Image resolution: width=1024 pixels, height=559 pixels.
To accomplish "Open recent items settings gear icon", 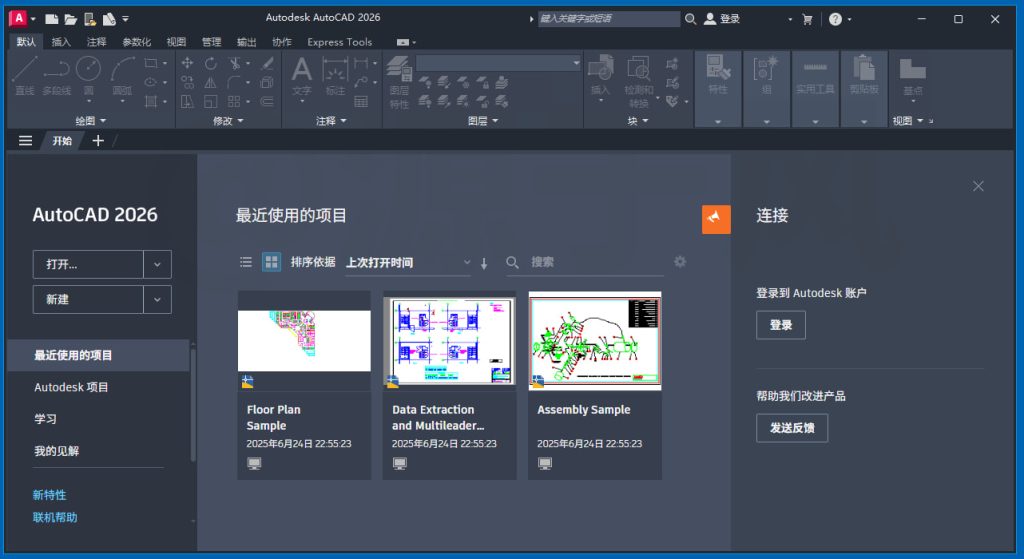I will pos(680,261).
